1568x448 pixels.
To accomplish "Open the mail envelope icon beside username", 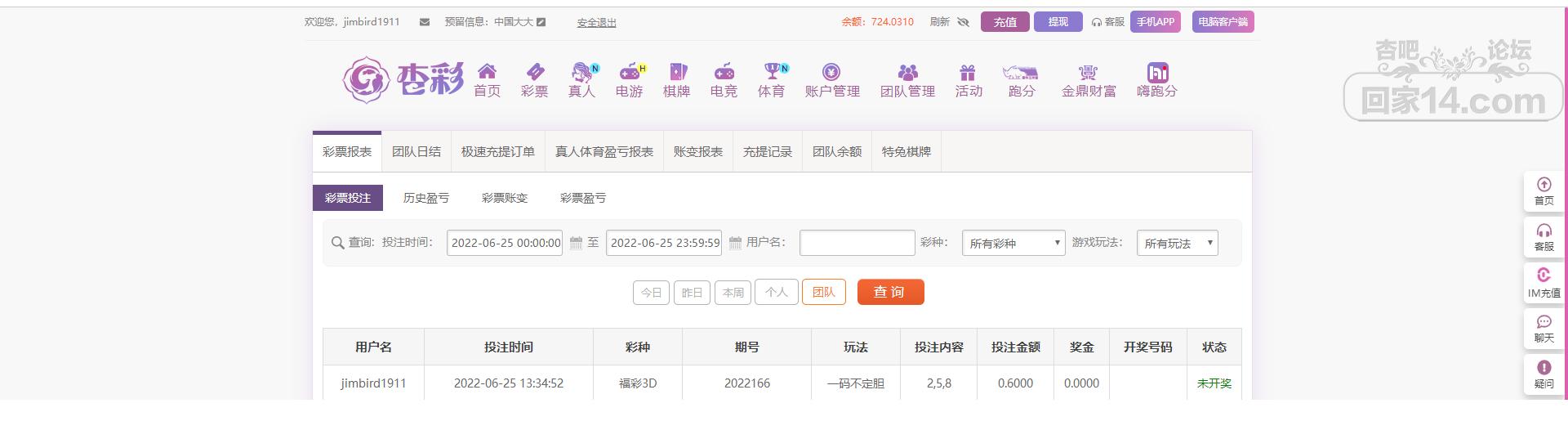I will (425, 22).
